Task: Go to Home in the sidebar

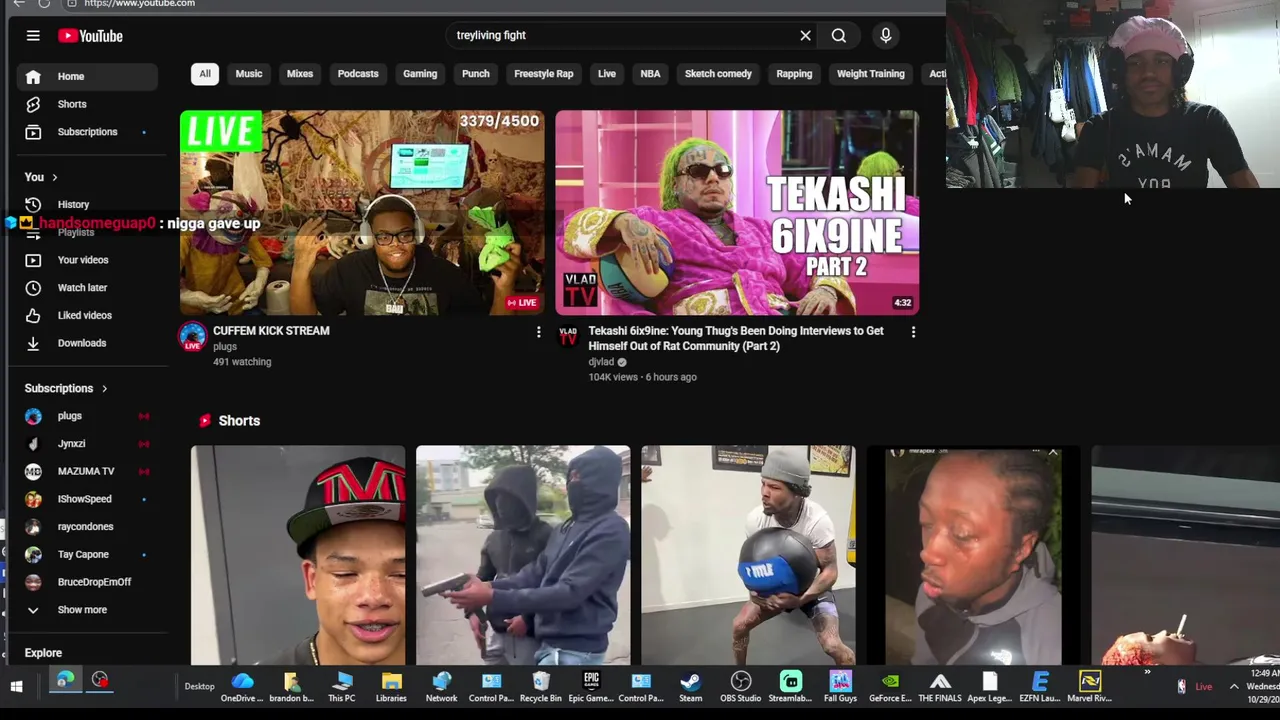Action: pos(87,76)
